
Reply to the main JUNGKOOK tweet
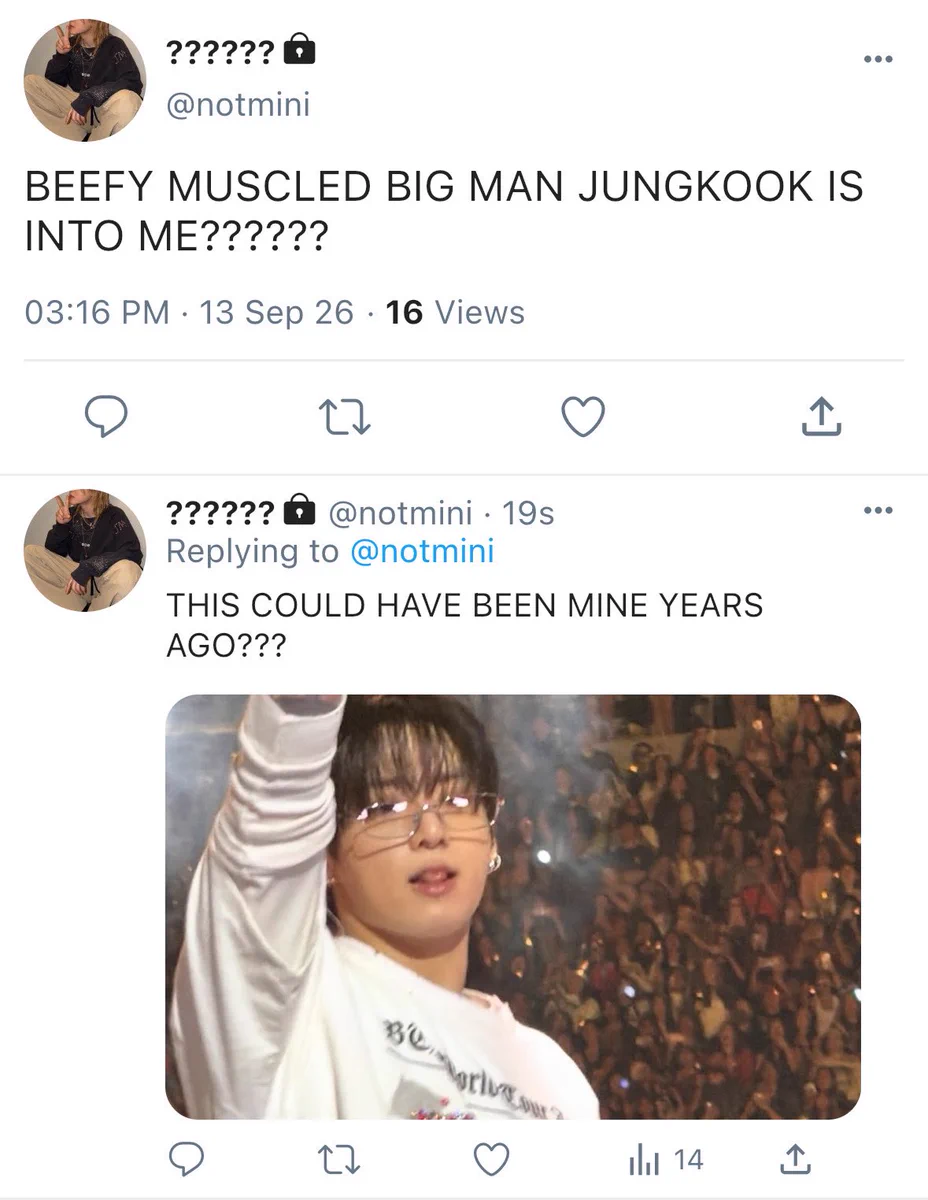coord(104,417)
